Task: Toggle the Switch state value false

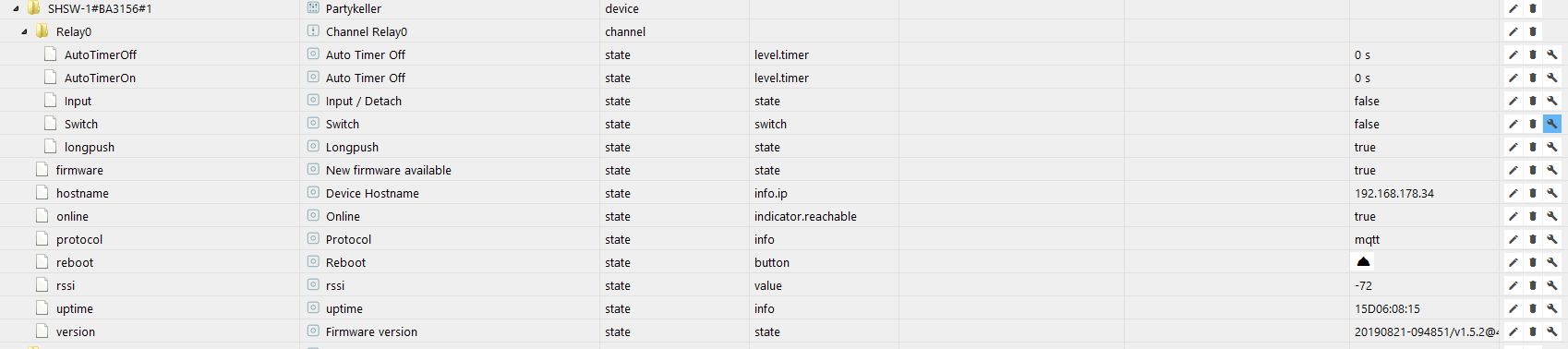Action: tap(1367, 124)
